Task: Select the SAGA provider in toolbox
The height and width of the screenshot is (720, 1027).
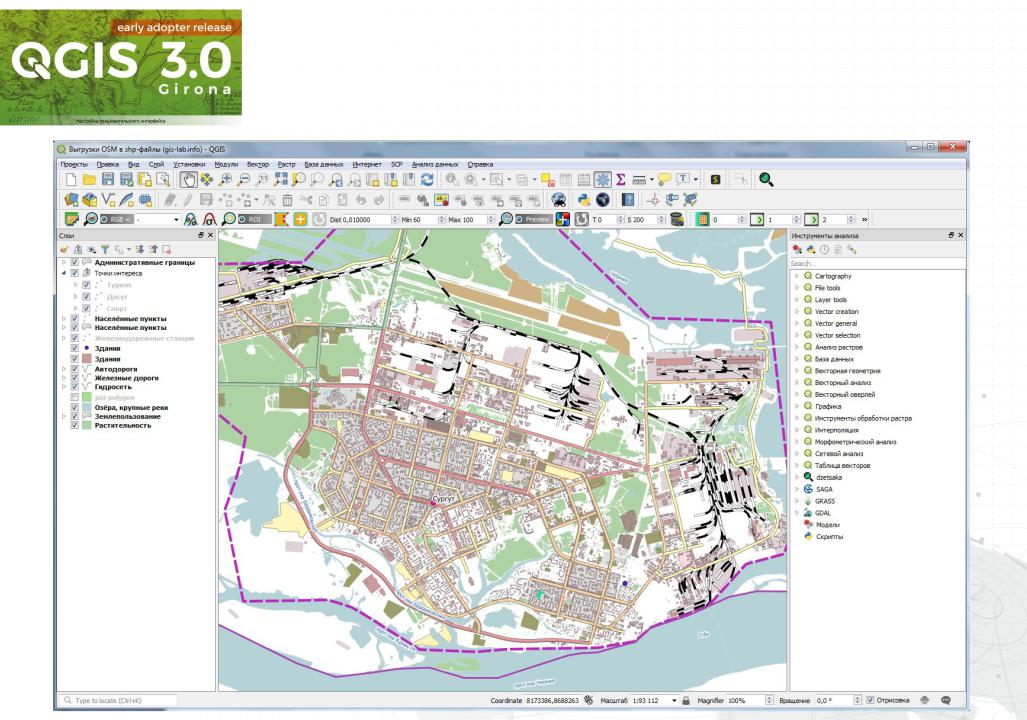Action: point(824,489)
